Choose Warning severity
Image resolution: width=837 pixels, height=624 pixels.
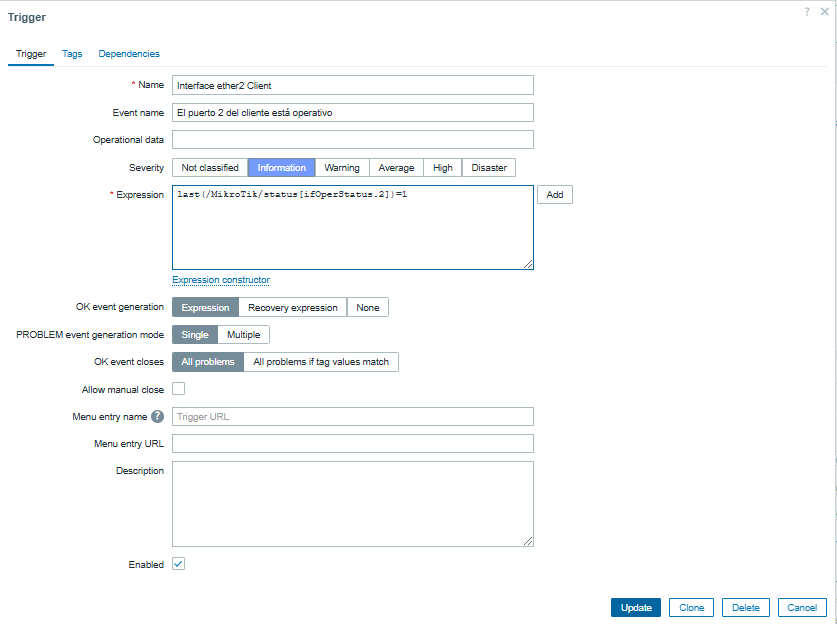342,168
